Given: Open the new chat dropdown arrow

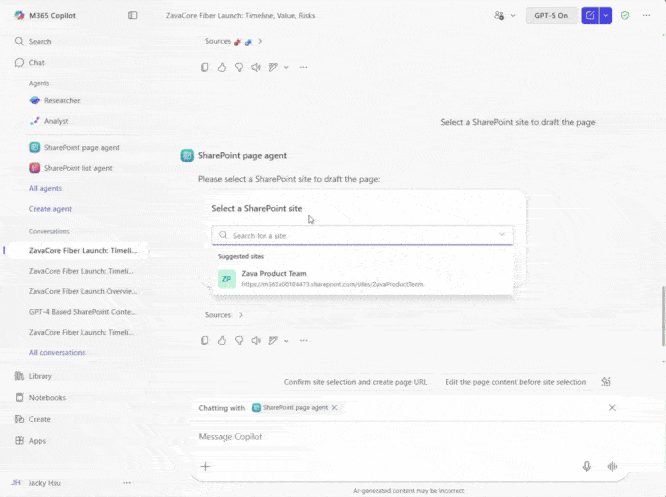Looking at the screenshot, I should click(x=606, y=16).
